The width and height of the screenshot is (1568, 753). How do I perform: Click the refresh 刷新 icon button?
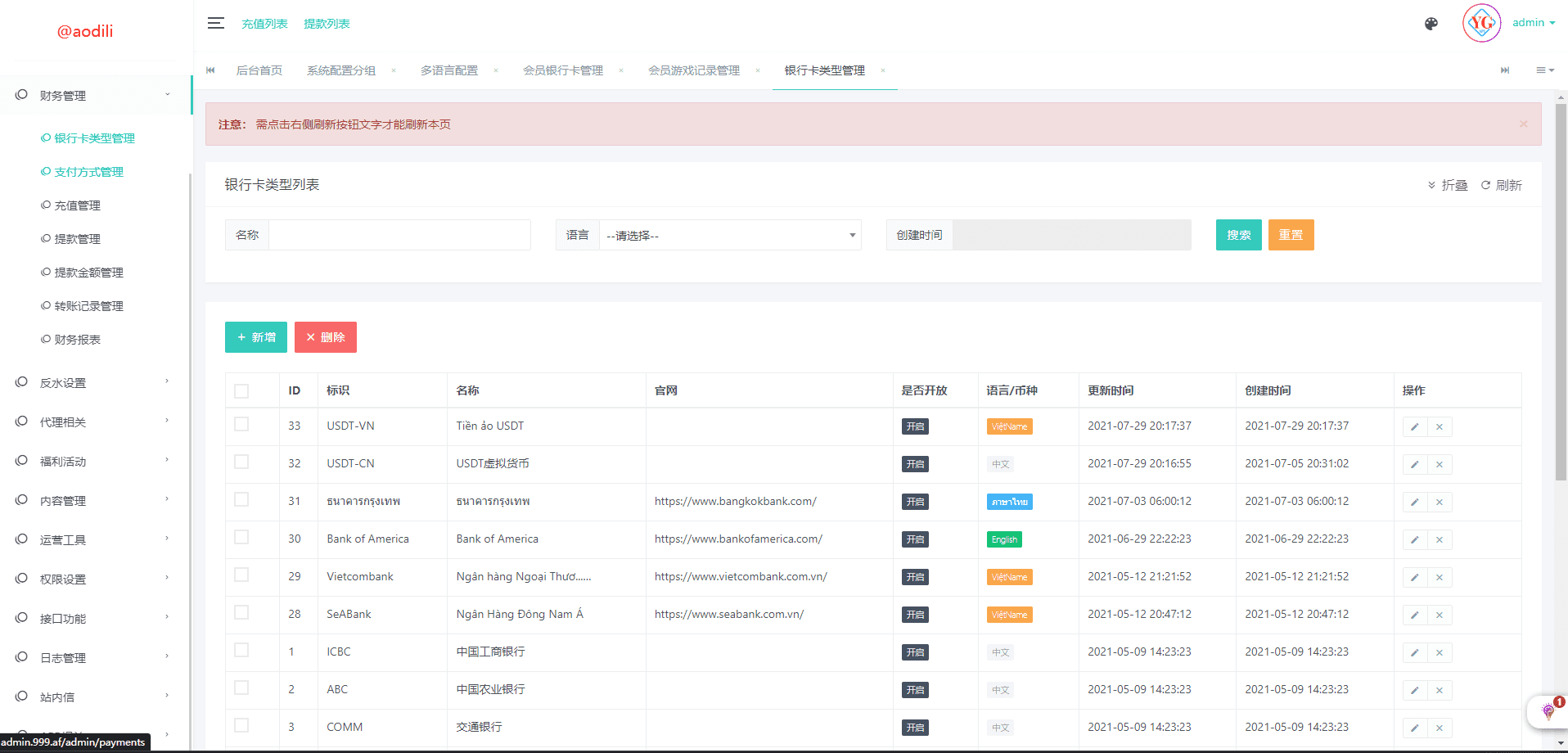(1501, 185)
